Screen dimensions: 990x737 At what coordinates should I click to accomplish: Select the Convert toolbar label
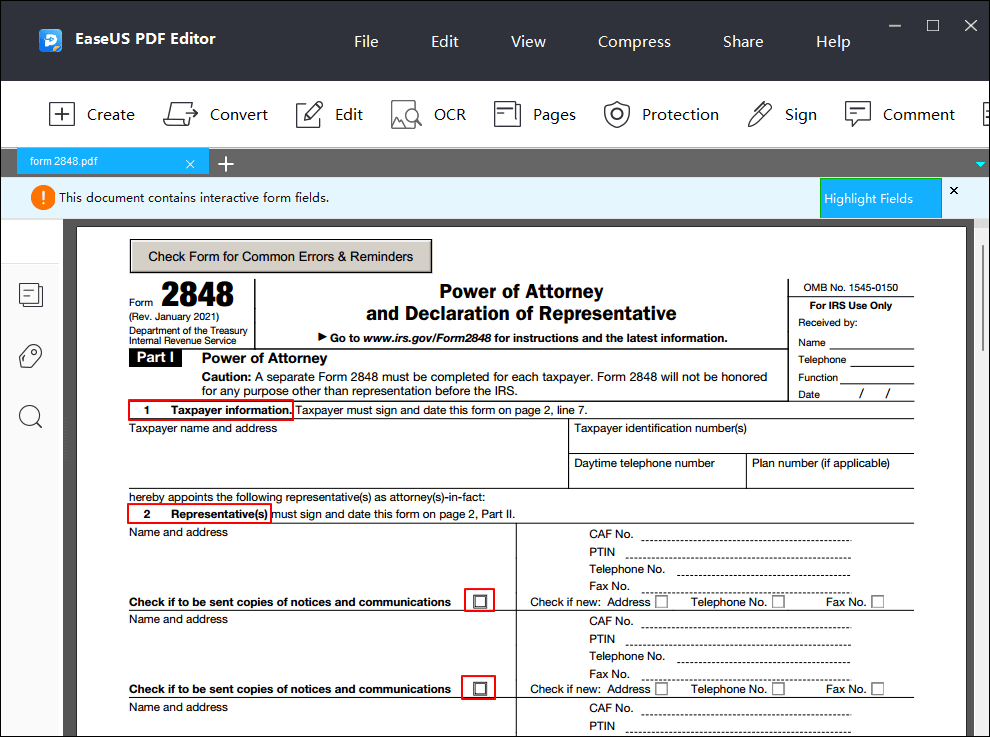[x=239, y=114]
